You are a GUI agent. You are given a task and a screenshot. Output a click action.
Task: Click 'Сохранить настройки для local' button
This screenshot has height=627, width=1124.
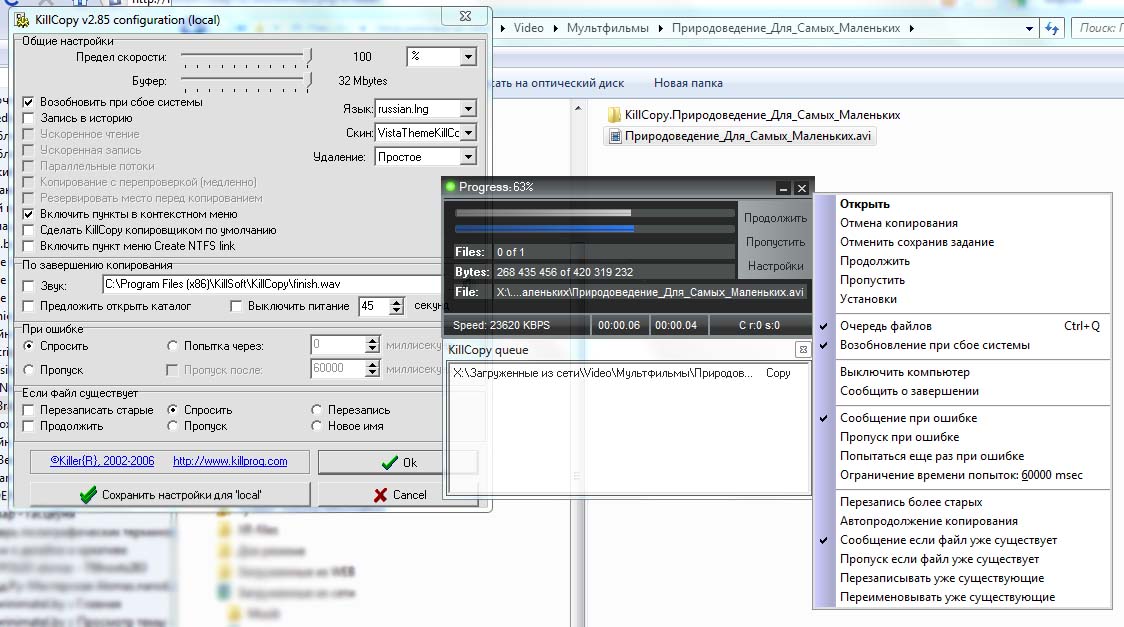click(x=170, y=494)
